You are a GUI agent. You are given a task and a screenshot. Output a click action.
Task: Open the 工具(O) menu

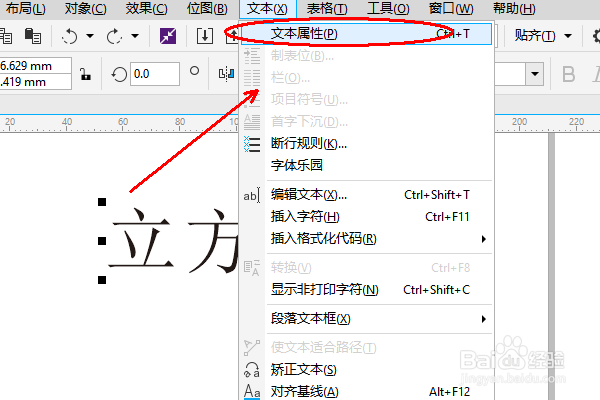pos(388,8)
